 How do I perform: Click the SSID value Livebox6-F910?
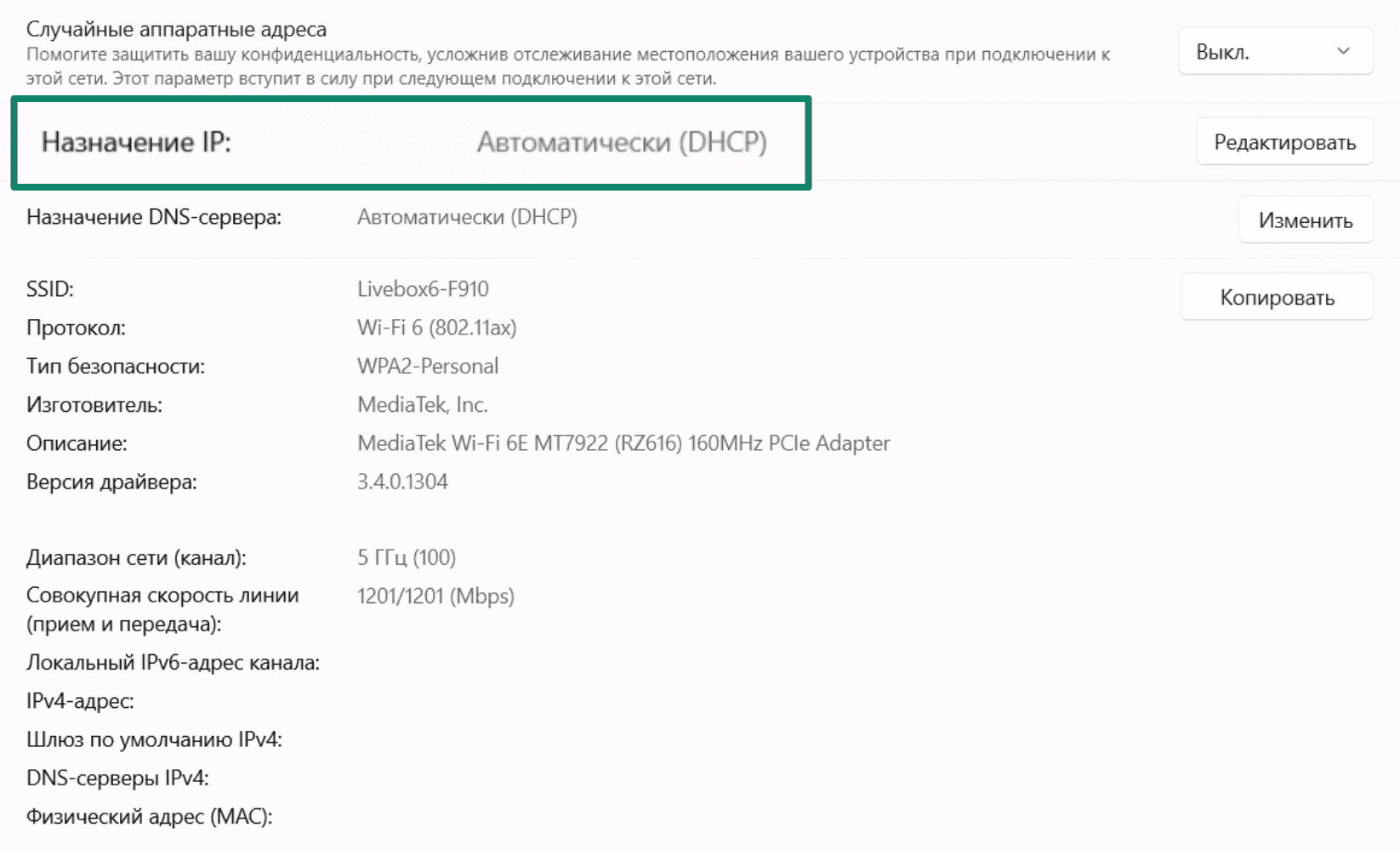422,288
